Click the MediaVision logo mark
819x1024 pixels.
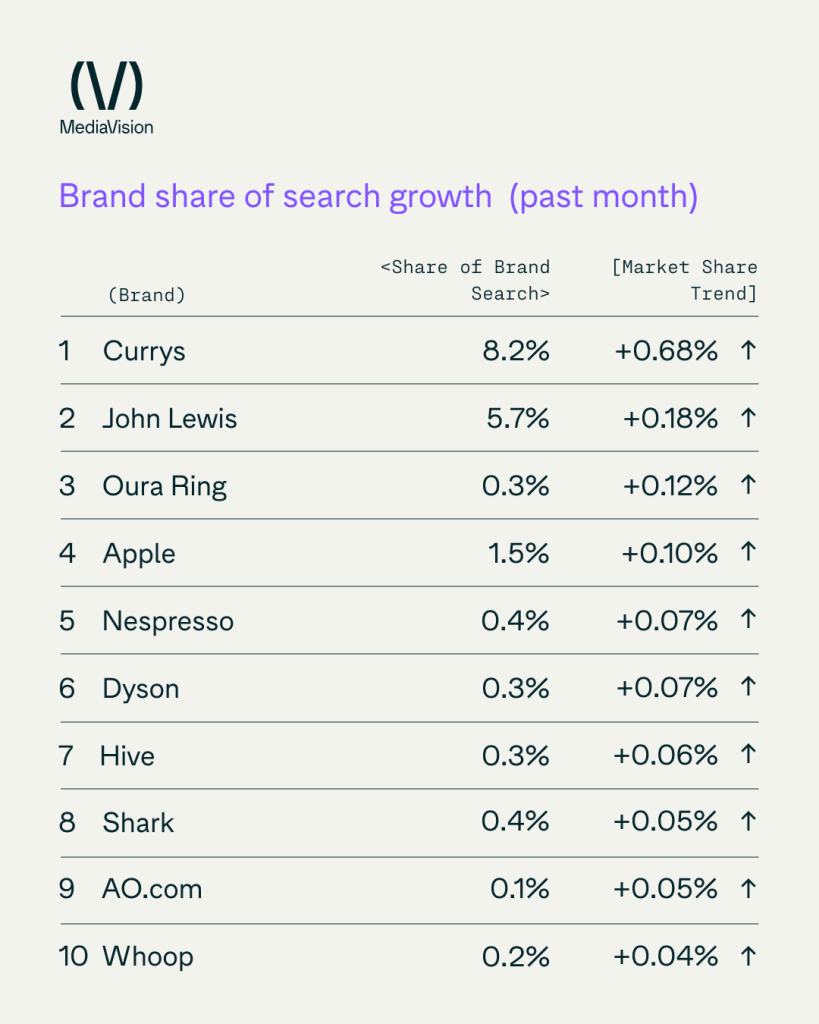(106, 85)
